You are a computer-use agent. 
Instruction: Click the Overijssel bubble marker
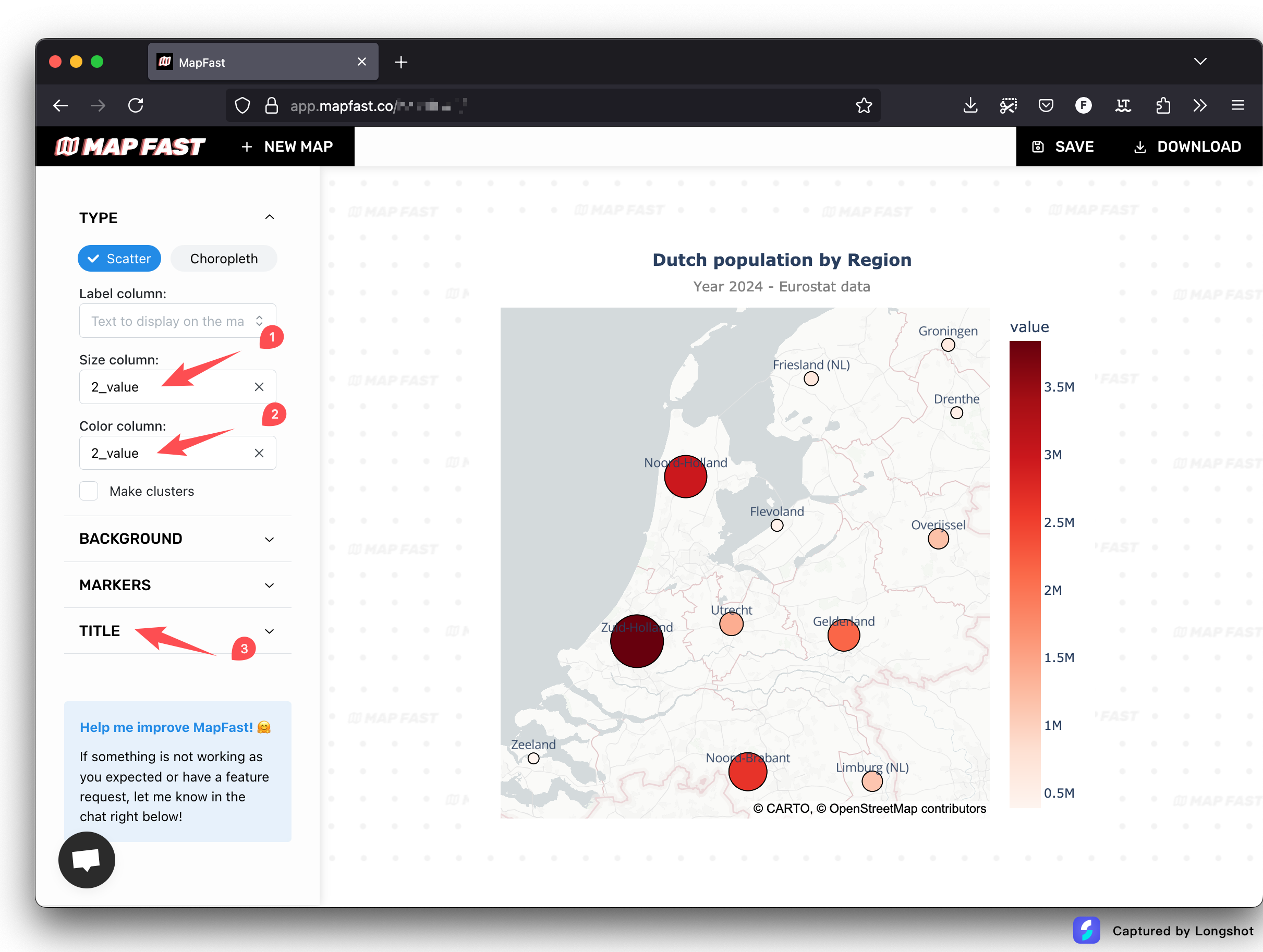(x=939, y=538)
